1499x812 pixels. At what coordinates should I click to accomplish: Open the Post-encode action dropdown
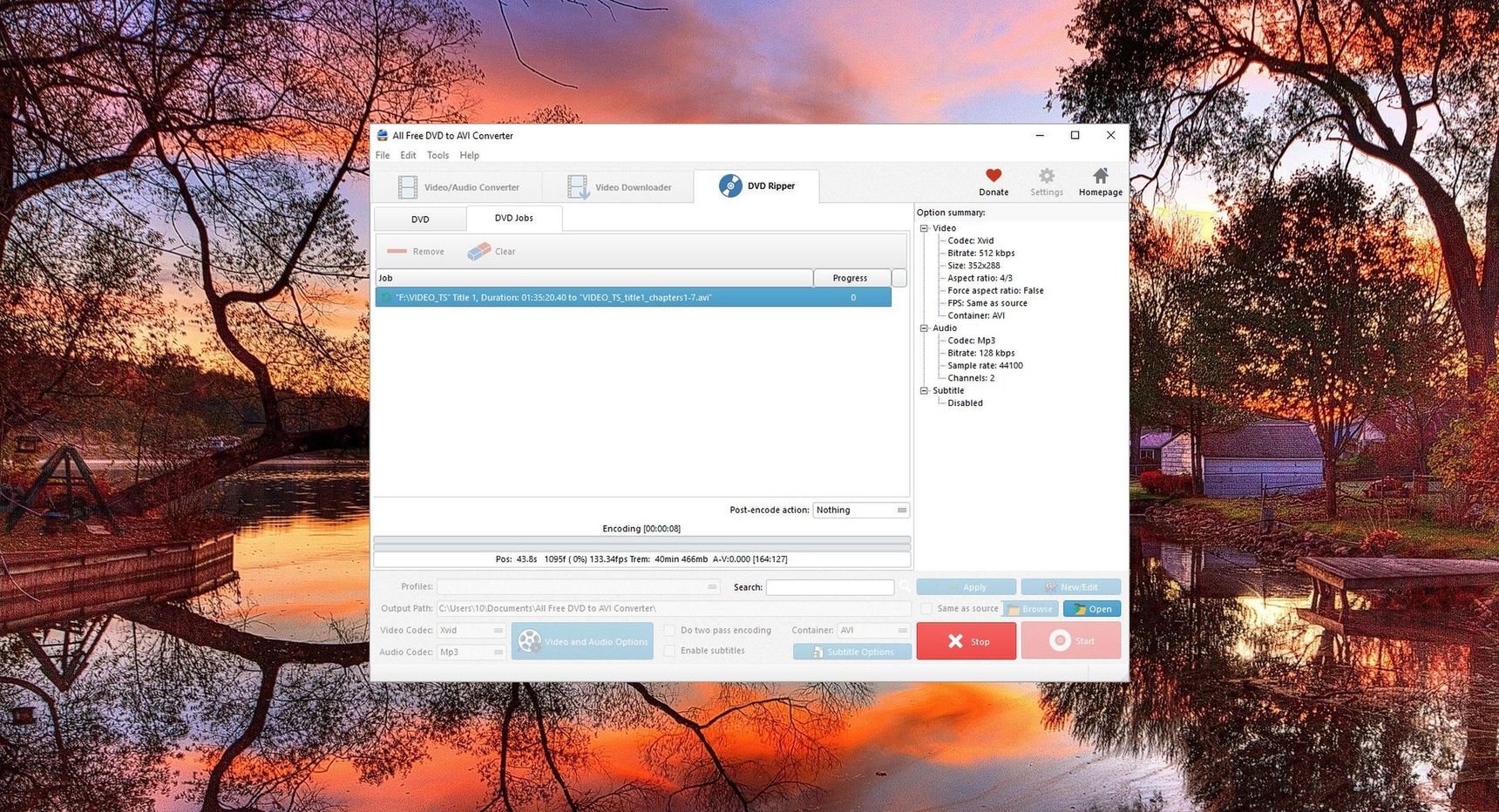point(861,510)
